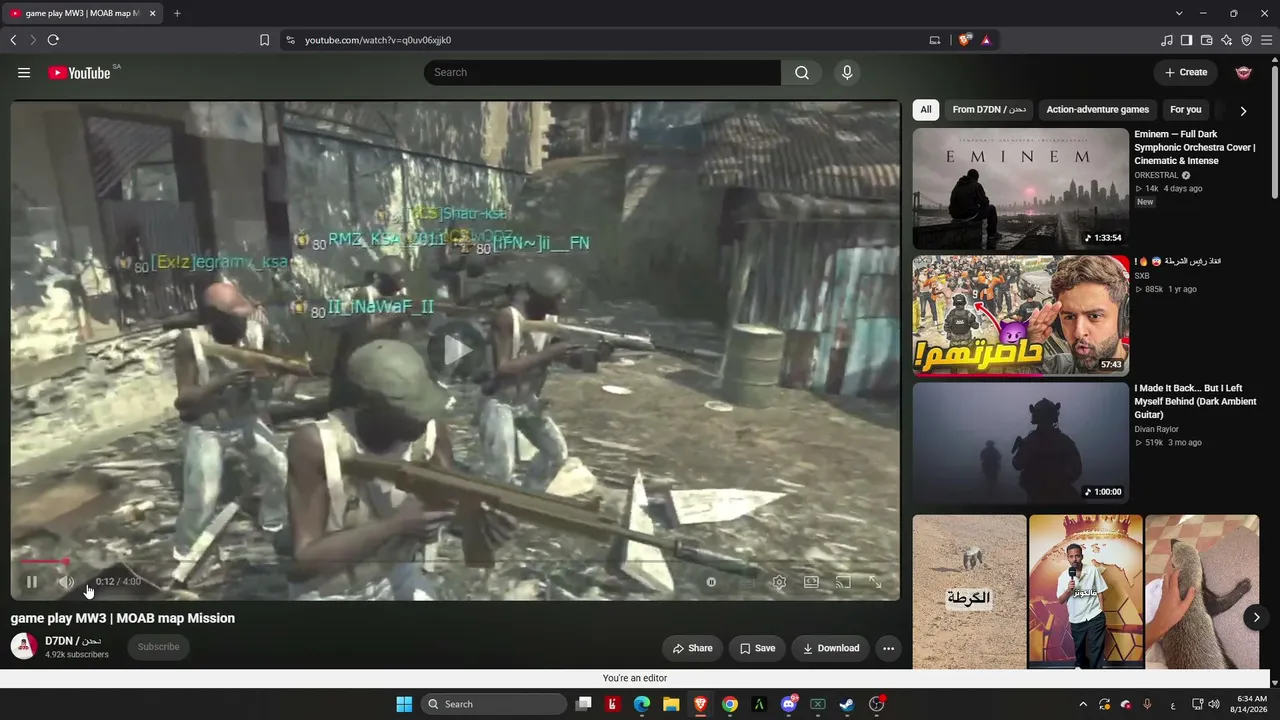1280x720 pixels.
Task: Share this video
Action: coord(692,648)
